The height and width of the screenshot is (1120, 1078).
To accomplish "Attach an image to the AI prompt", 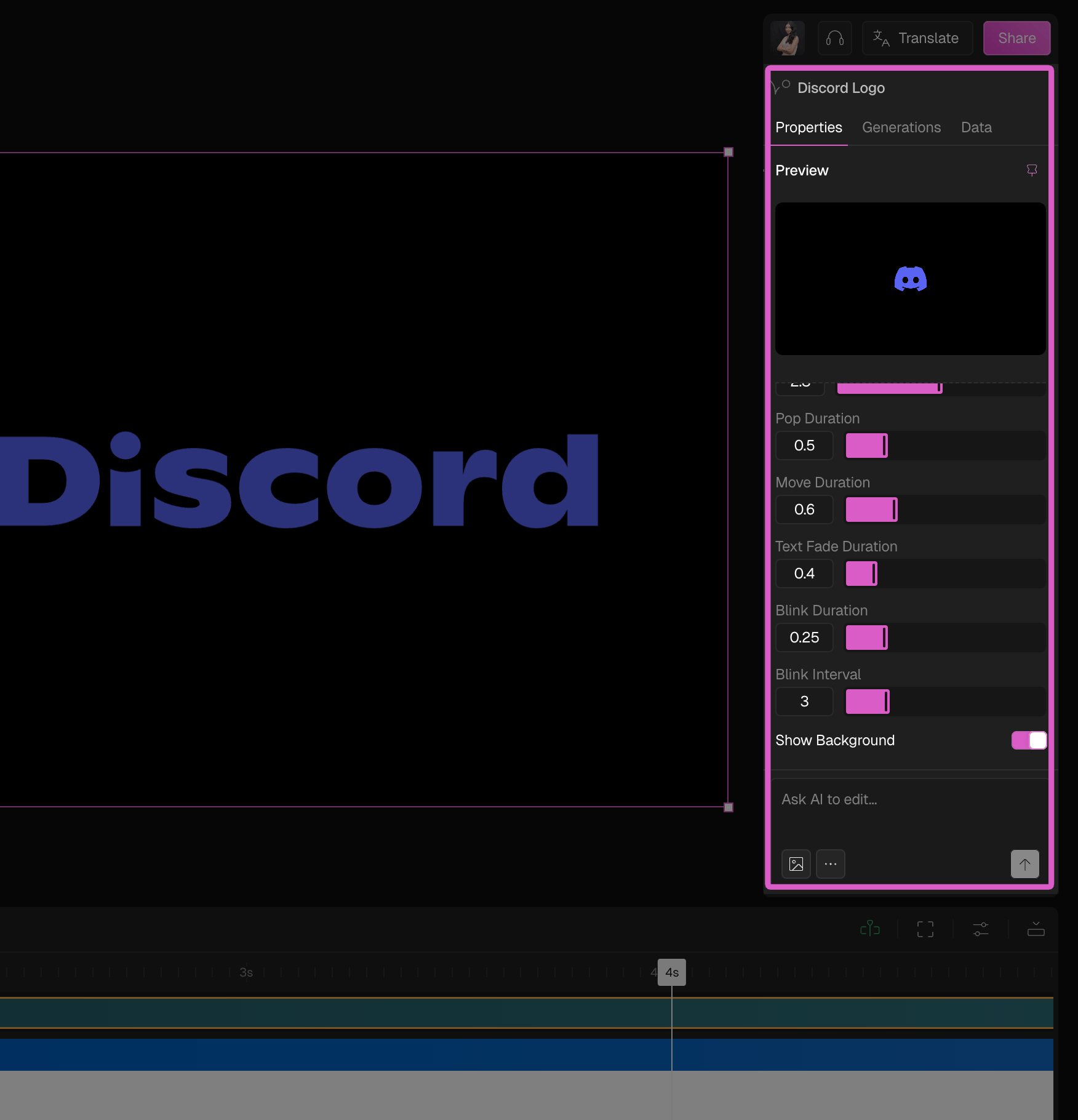I will tap(796, 864).
